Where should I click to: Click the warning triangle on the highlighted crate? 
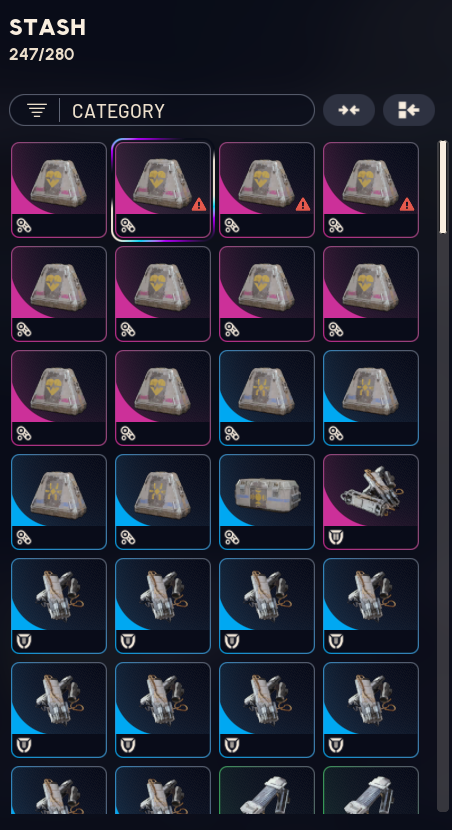point(198,204)
